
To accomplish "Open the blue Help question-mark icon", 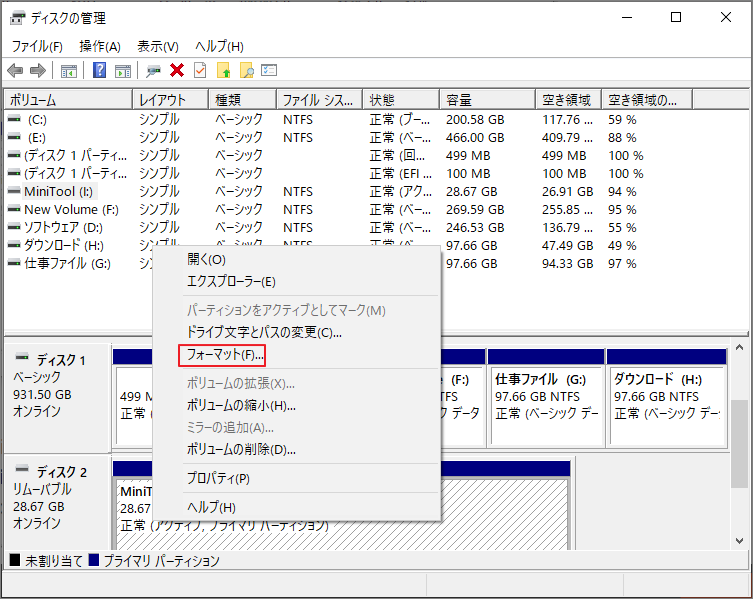I will click(x=99, y=71).
